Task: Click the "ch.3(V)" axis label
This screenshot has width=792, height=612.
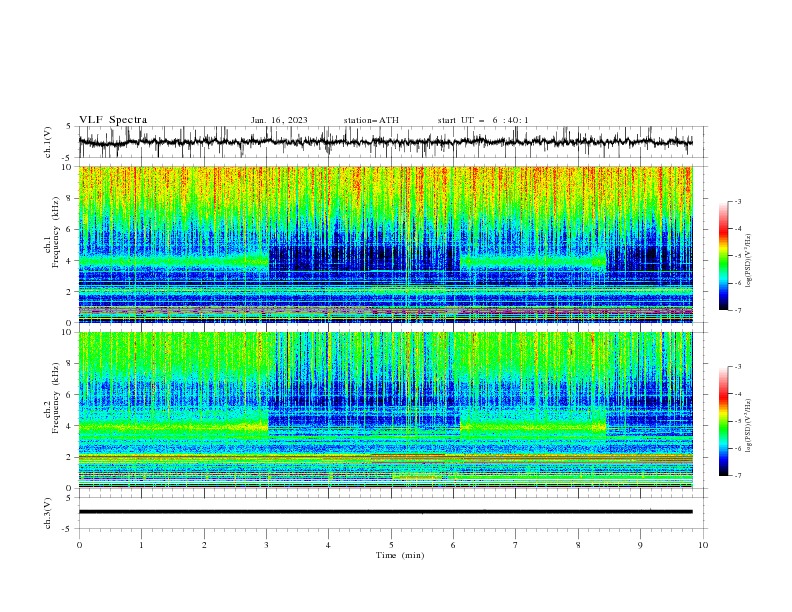Action: pos(48,513)
